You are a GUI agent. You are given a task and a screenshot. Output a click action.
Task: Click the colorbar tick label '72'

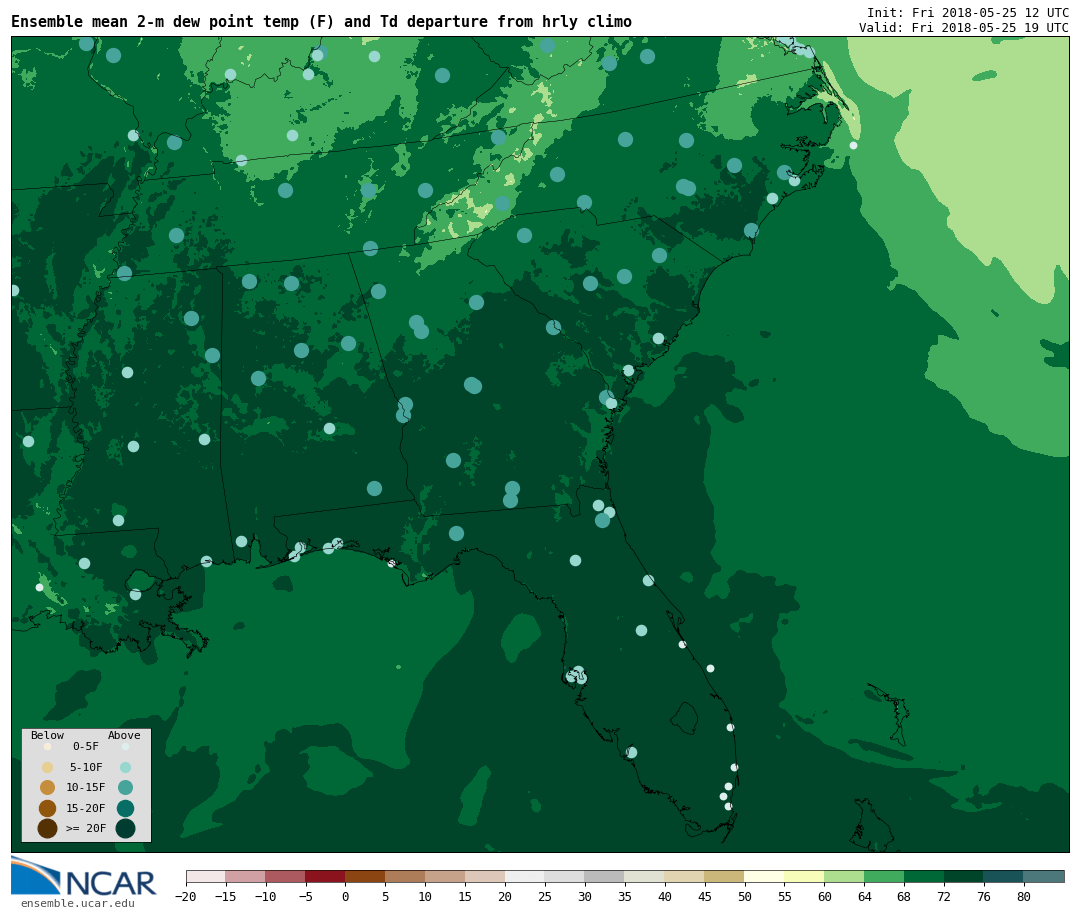[944, 896]
